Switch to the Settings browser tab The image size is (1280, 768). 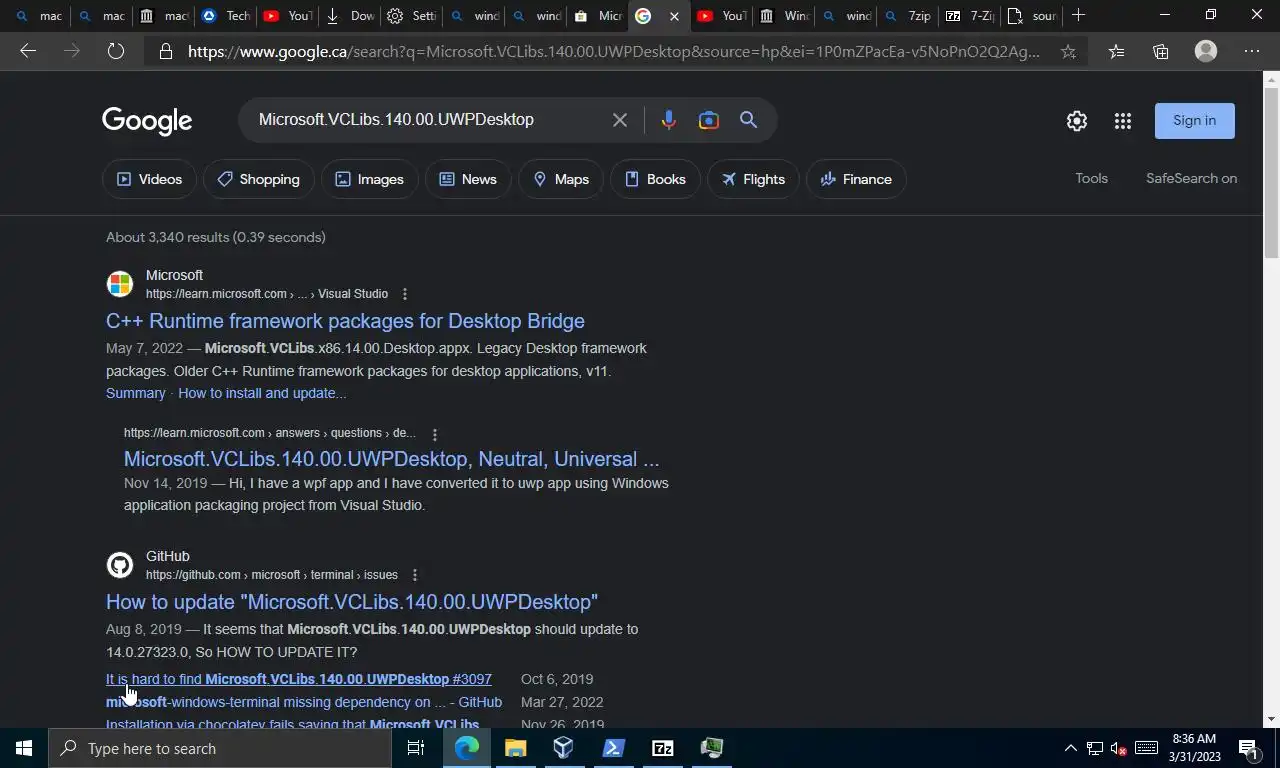click(x=412, y=15)
